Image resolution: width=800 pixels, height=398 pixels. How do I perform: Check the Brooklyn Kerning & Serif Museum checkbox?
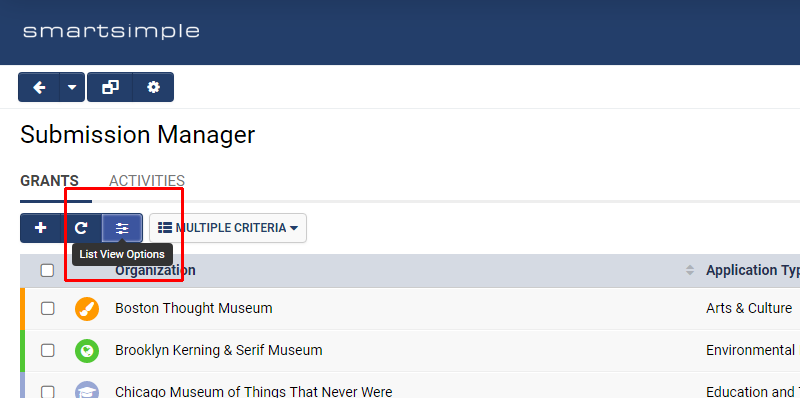(x=47, y=350)
